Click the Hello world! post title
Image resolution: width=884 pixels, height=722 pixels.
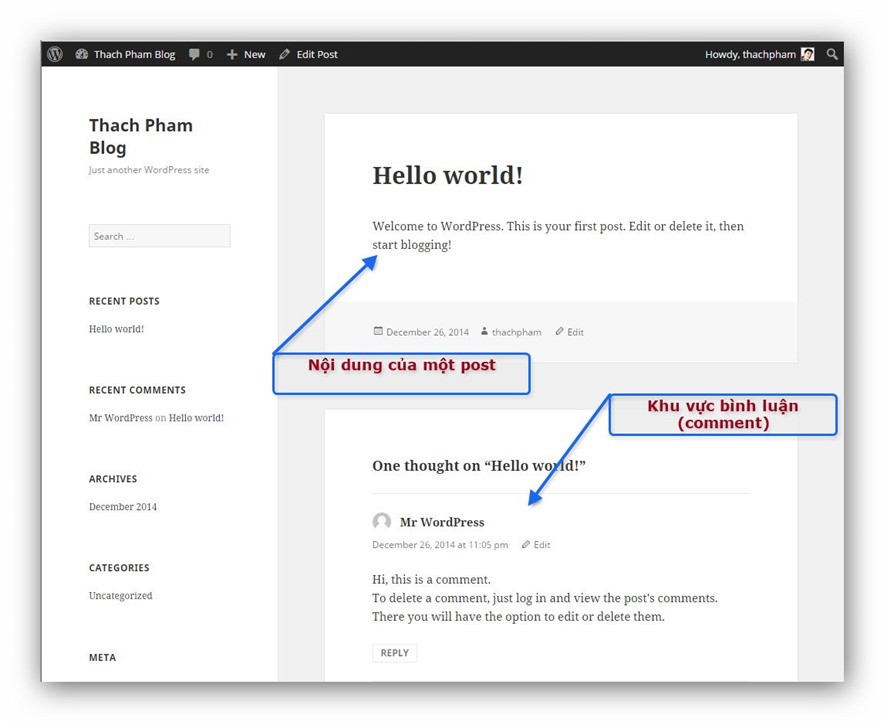click(x=448, y=175)
